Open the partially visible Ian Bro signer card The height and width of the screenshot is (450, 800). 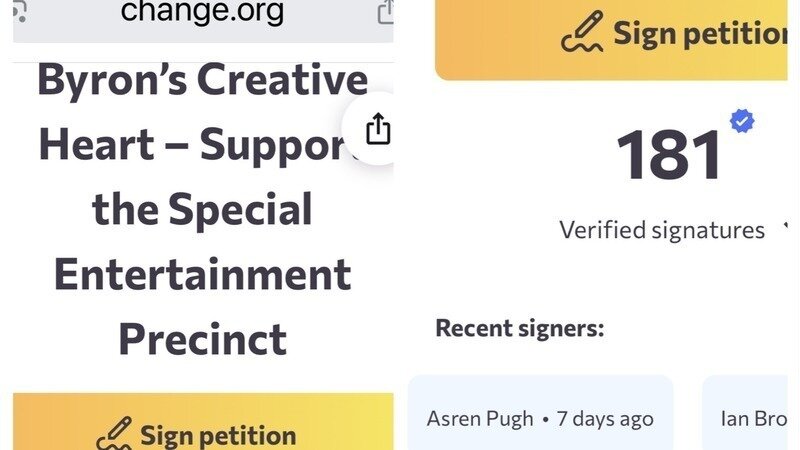point(751,417)
